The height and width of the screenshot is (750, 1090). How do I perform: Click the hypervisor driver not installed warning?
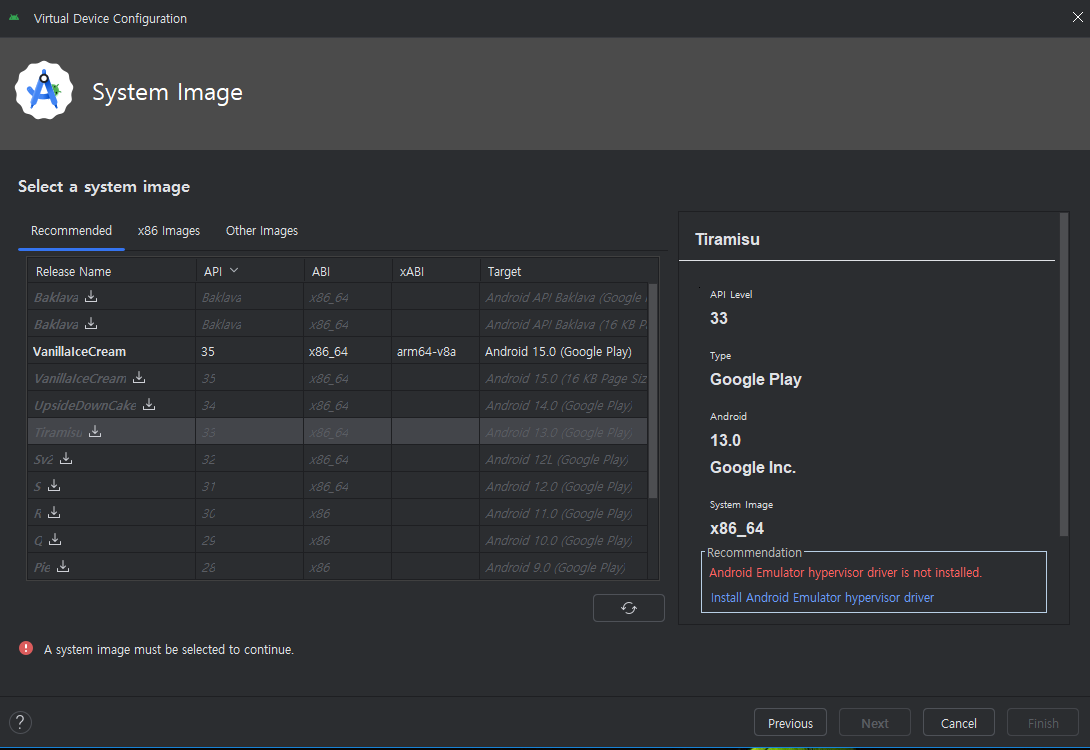845,573
